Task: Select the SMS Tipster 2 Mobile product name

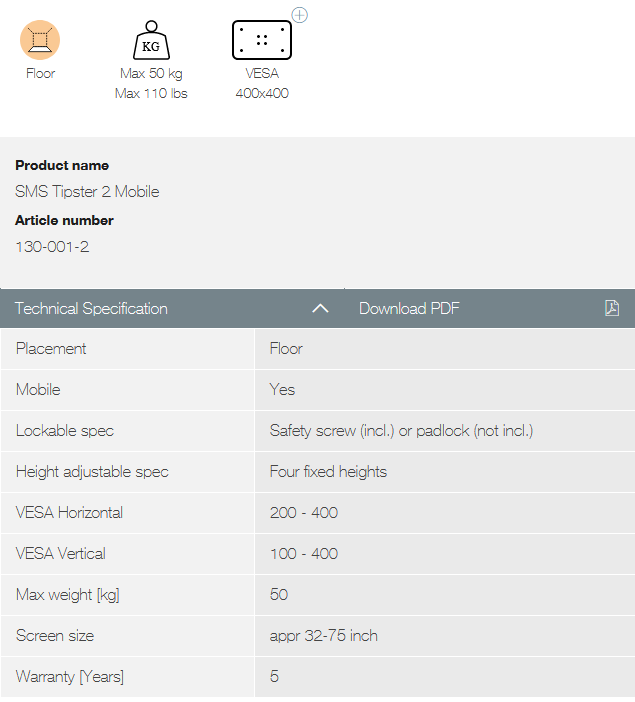Action: pos(87,191)
